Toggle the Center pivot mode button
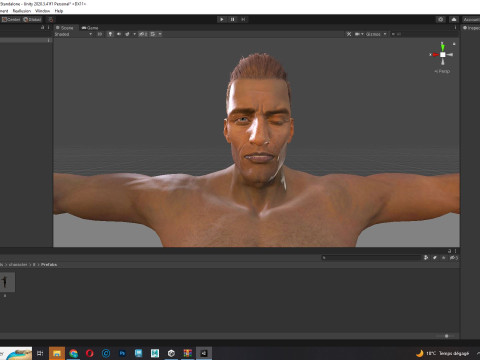The width and height of the screenshot is (480, 360). pyautogui.click(x=11, y=19)
